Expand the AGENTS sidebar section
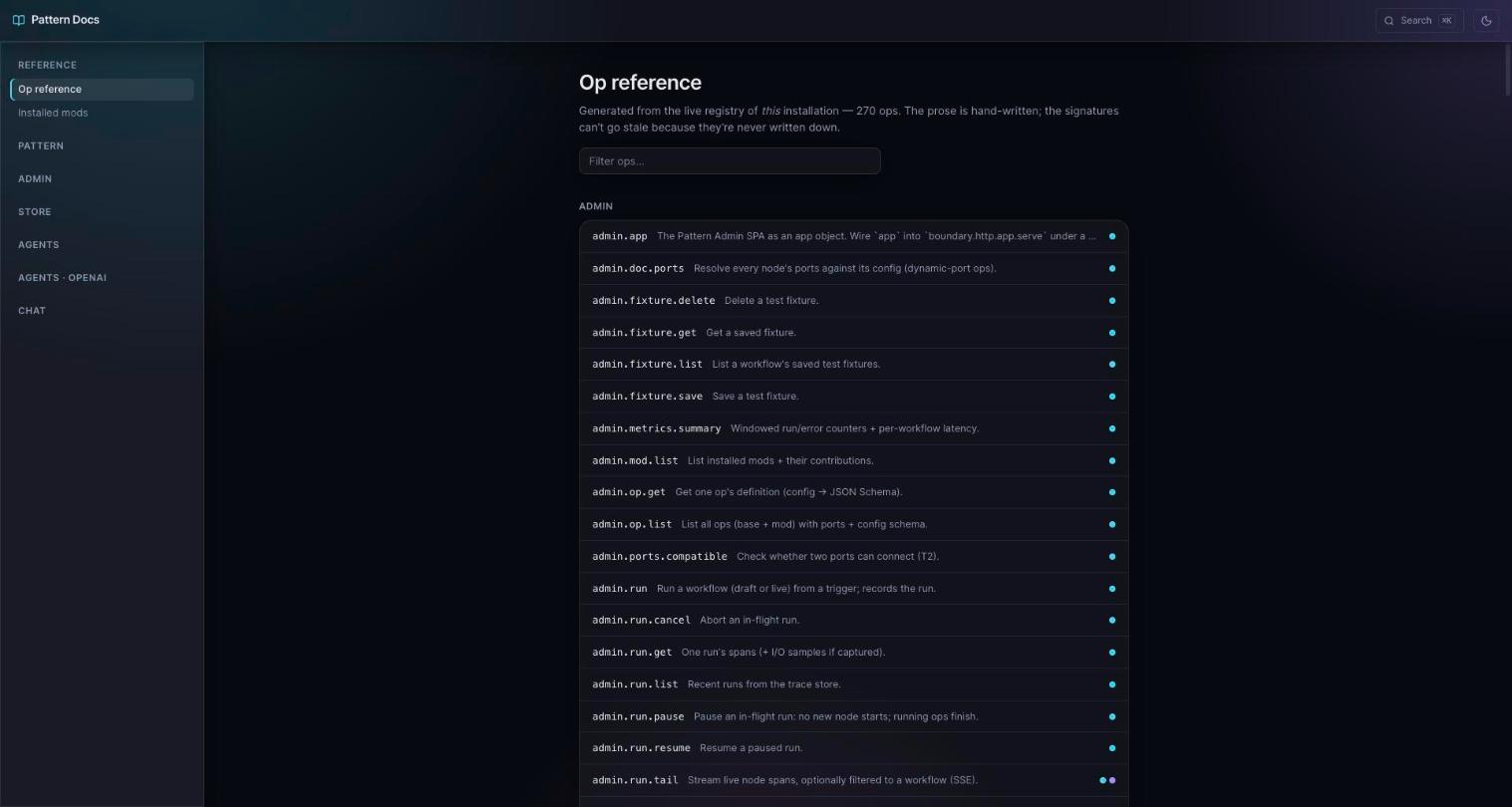The width and height of the screenshot is (1512, 807). [x=38, y=245]
